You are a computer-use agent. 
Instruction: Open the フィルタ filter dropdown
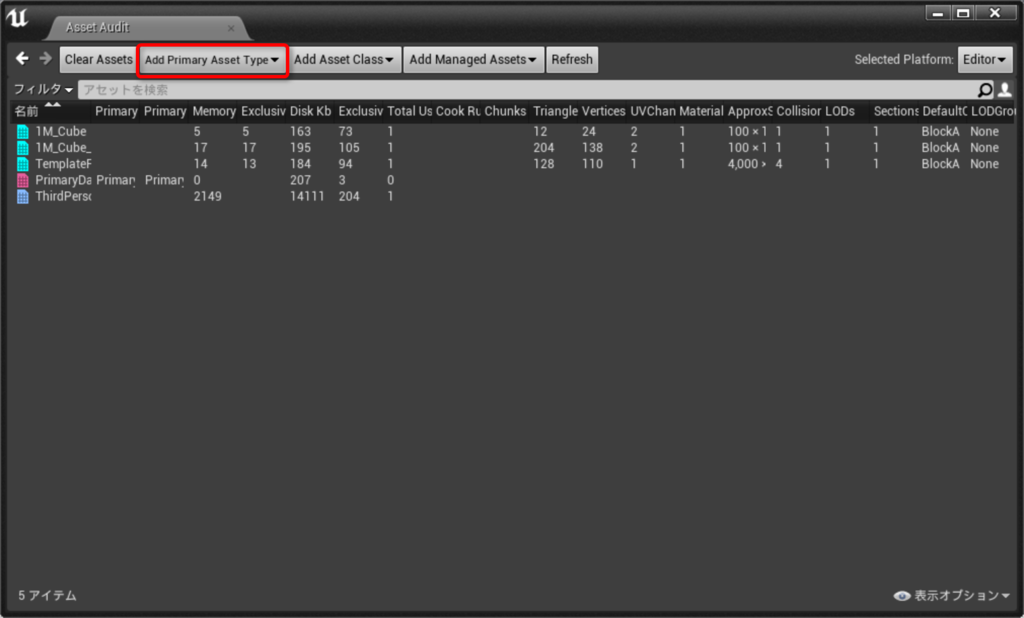click(43, 89)
